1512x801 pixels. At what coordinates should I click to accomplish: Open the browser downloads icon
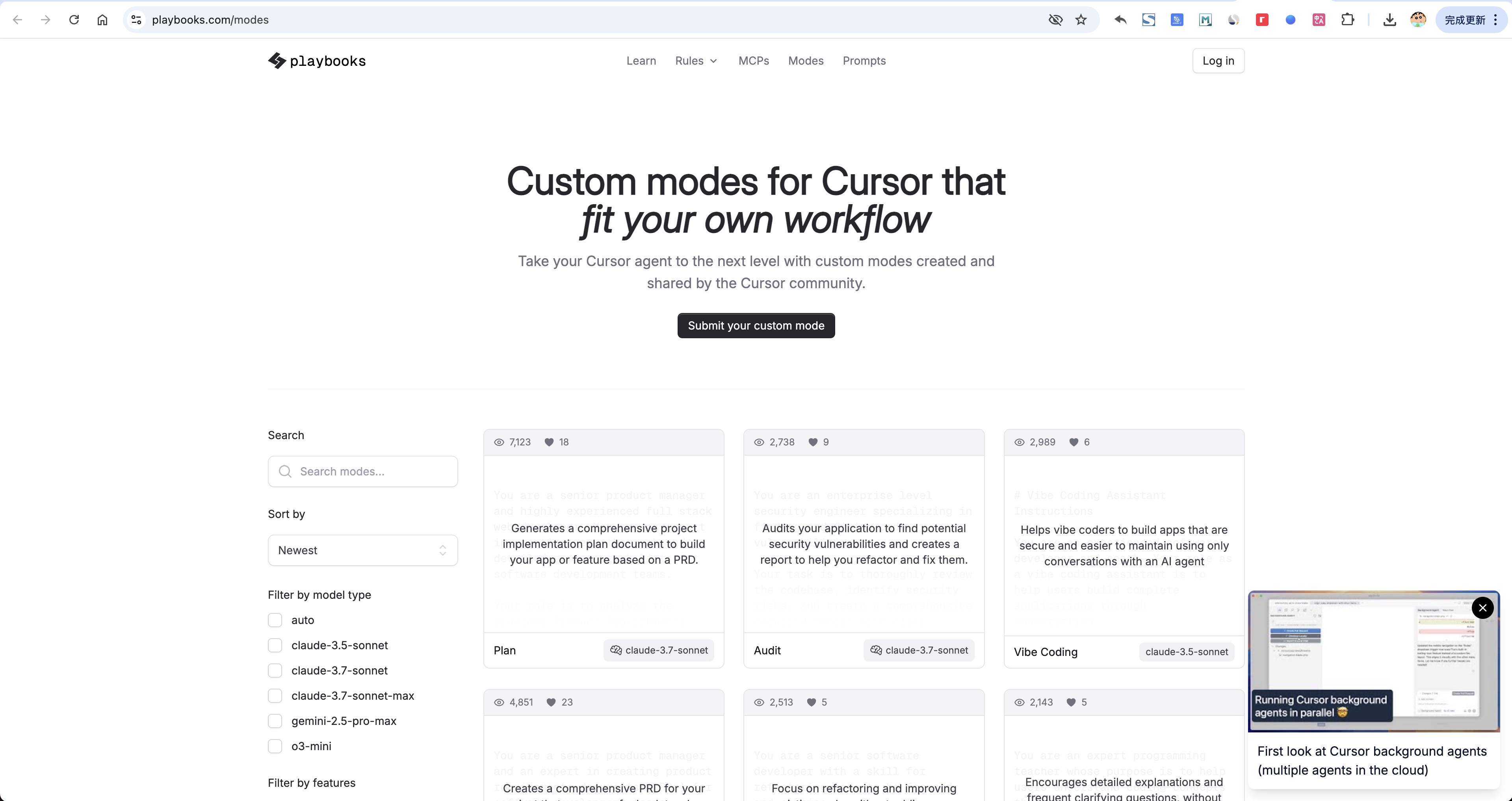pyautogui.click(x=1389, y=19)
